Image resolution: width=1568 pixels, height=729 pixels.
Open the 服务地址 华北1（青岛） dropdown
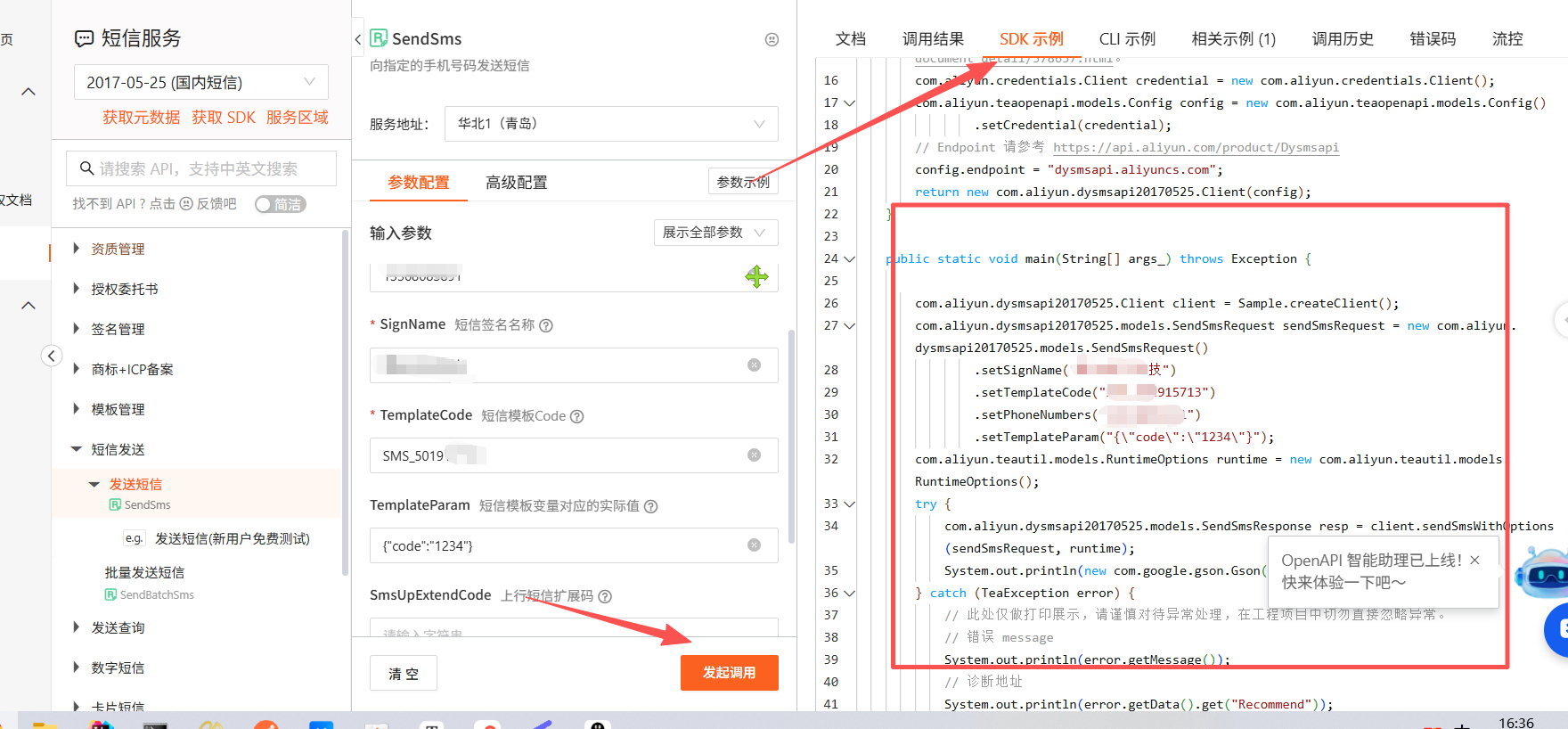(x=611, y=124)
